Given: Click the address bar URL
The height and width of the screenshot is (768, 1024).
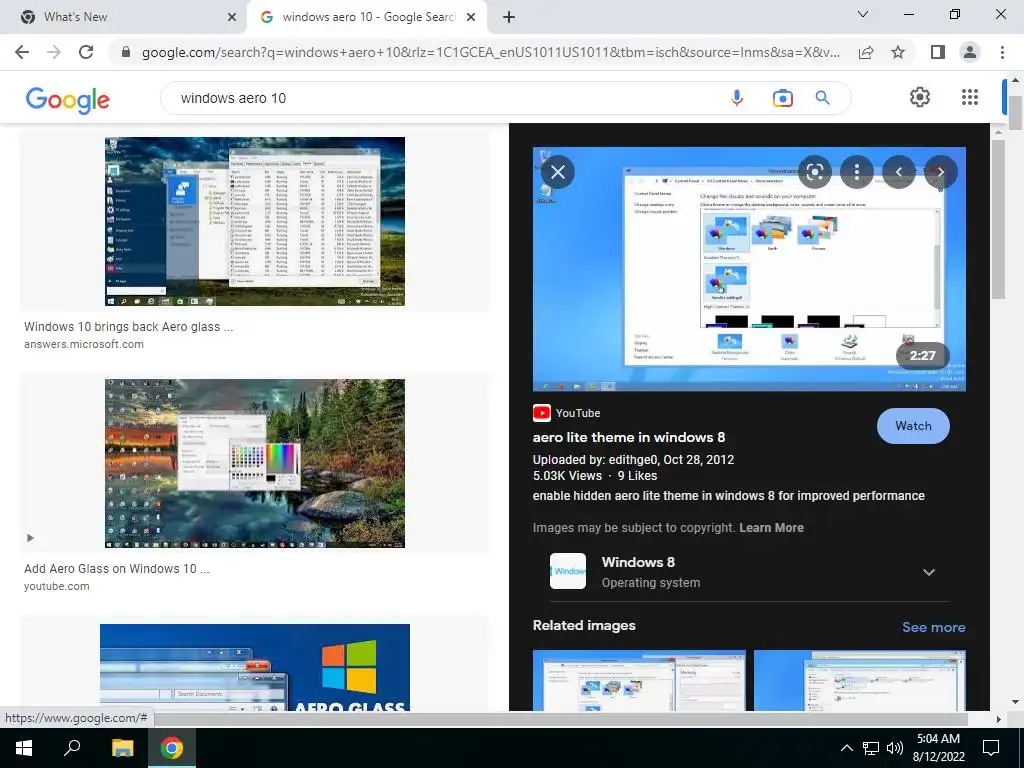Looking at the screenshot, I should (490, 52).
